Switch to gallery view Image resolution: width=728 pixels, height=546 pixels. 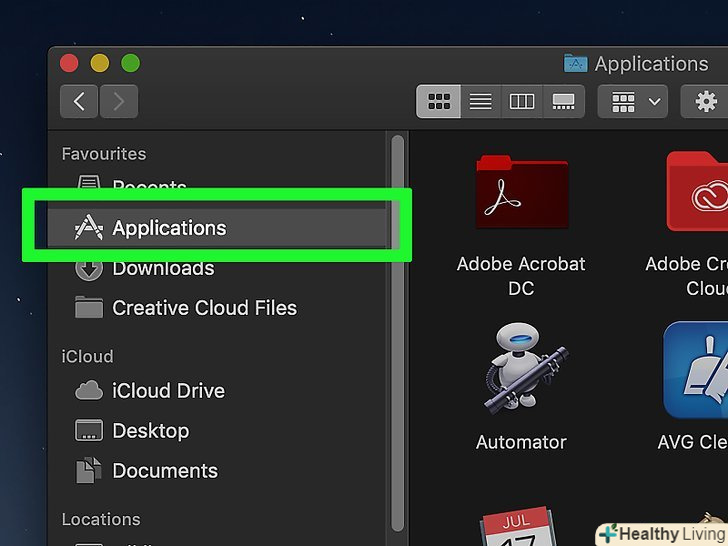pyautogui.click(x=563, y=101)
